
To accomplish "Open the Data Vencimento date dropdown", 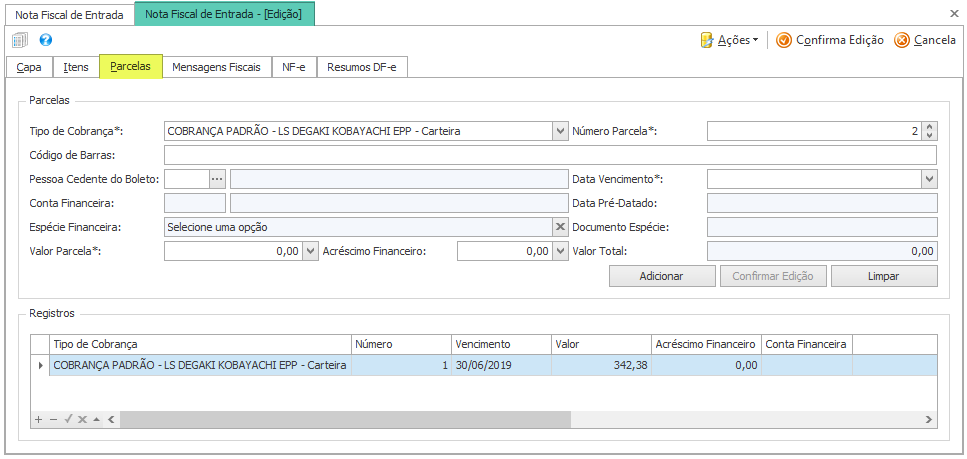I will coord(929,179).
